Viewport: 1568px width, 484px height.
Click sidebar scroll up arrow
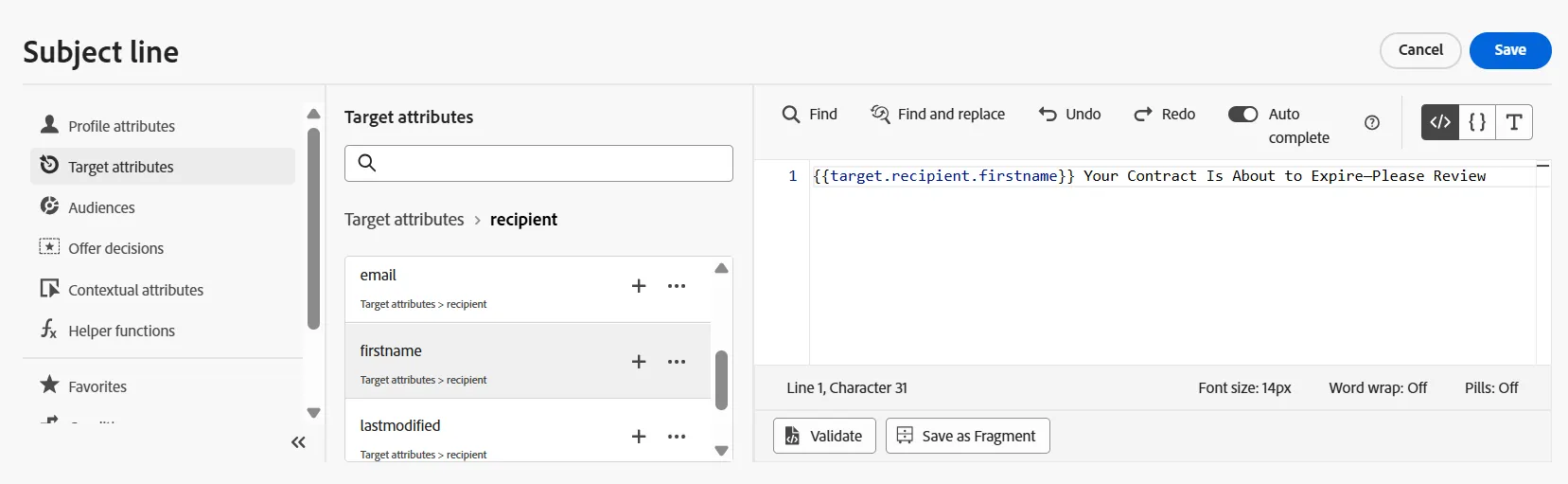point(313,114)
